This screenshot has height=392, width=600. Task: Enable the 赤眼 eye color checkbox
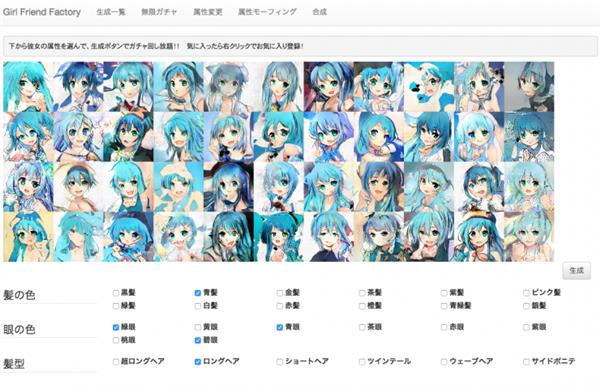(x=444, y=327)
